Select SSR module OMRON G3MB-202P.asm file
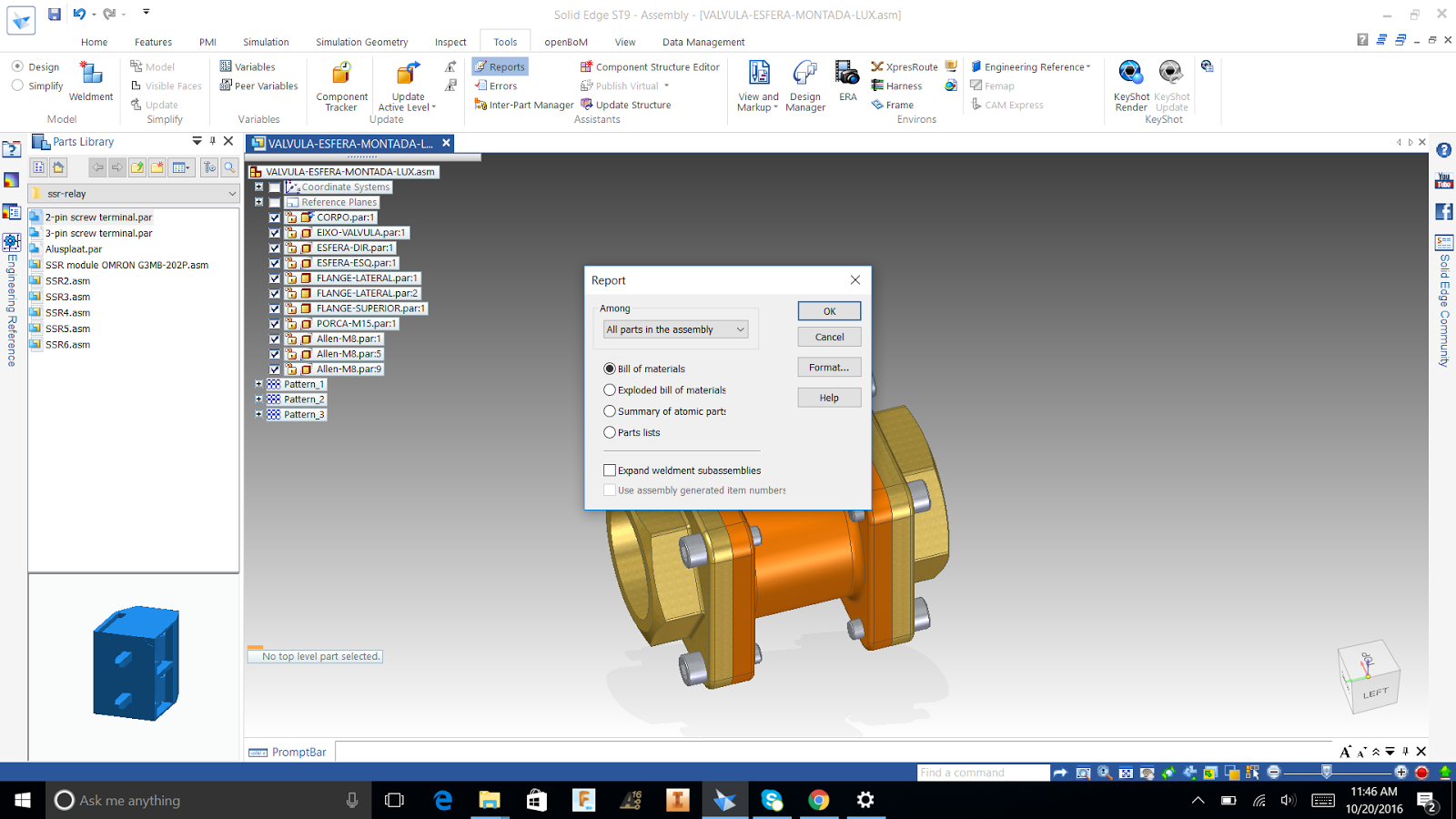 126,265
